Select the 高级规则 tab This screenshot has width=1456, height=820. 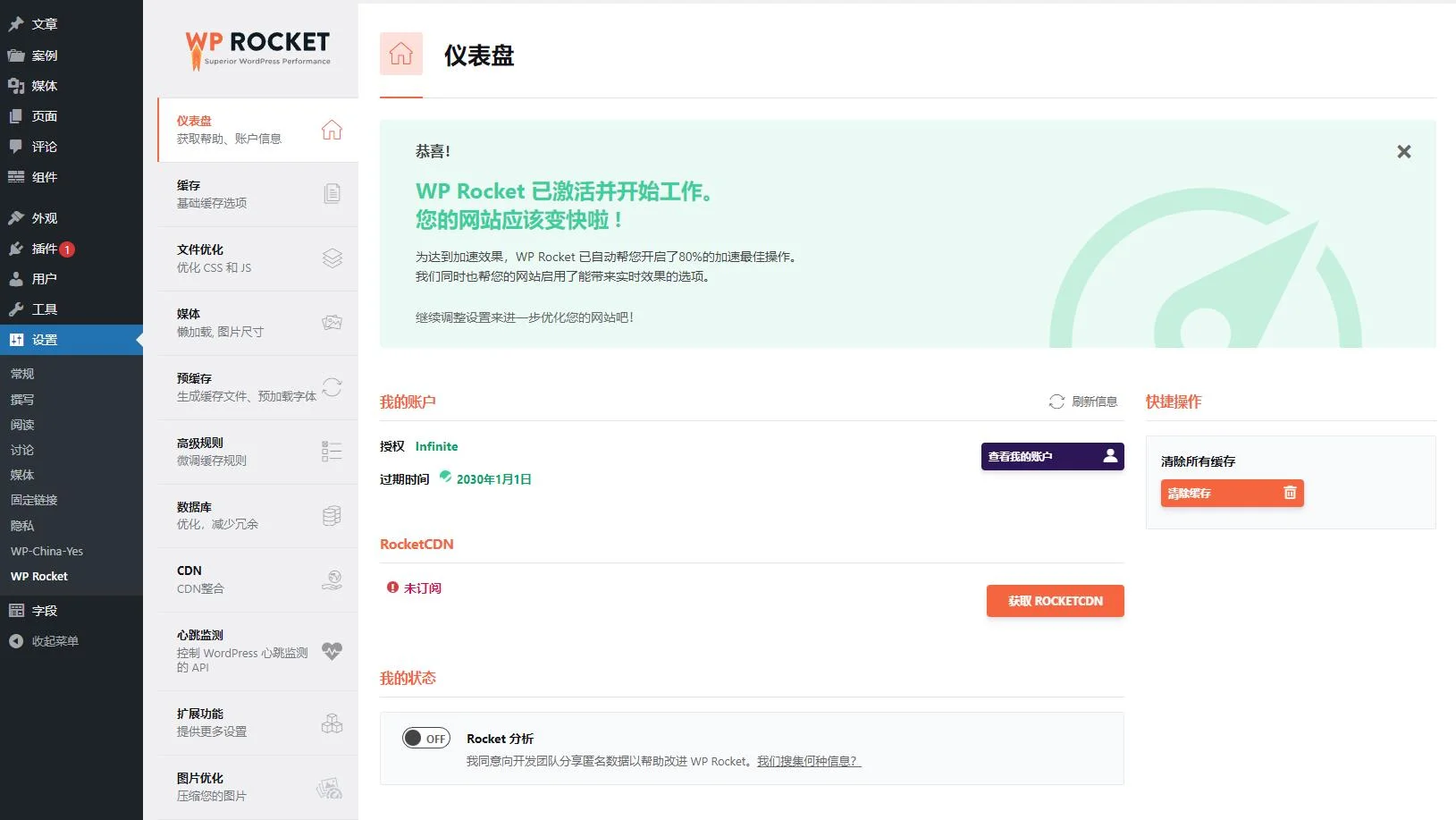pos(257,452)
